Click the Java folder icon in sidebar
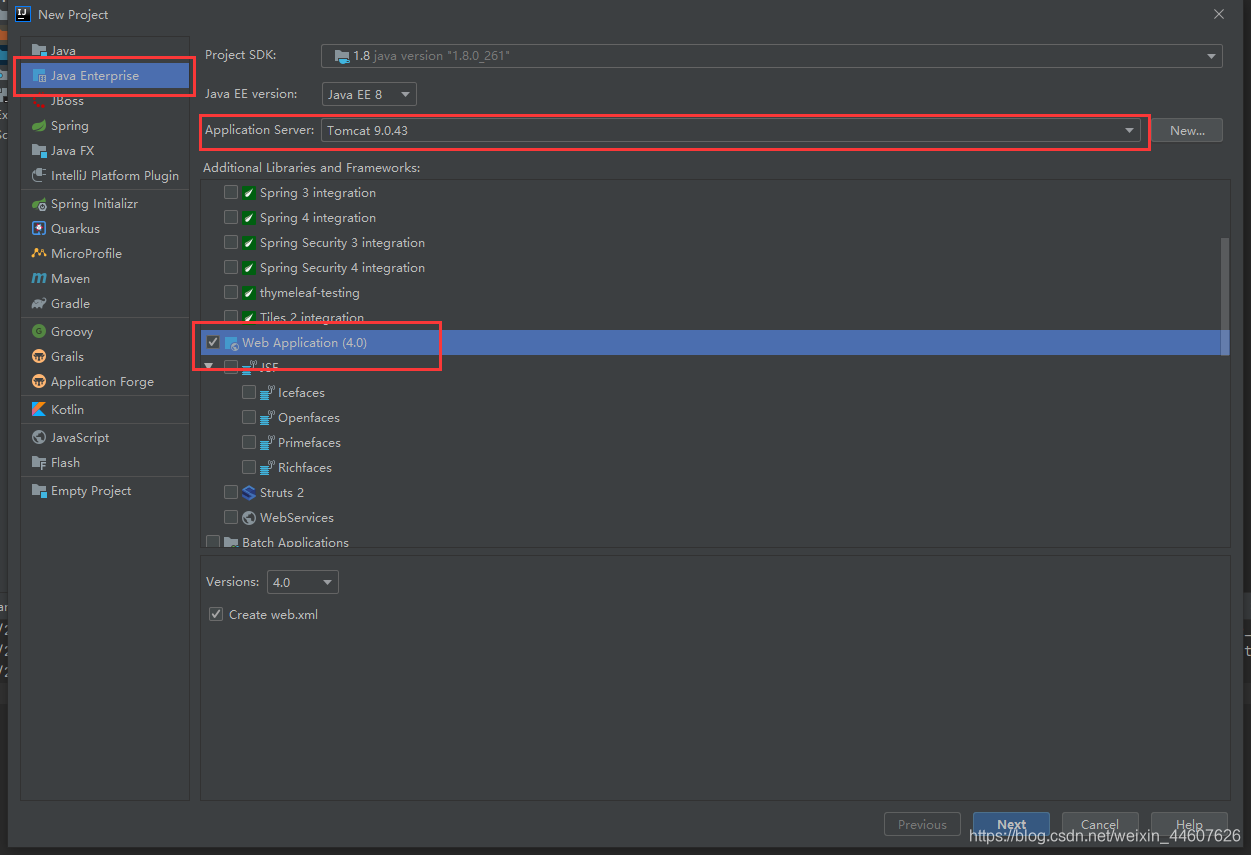The height and width of the screenshot is (855, 1251). pyautogui.click(x=39, y=51)
